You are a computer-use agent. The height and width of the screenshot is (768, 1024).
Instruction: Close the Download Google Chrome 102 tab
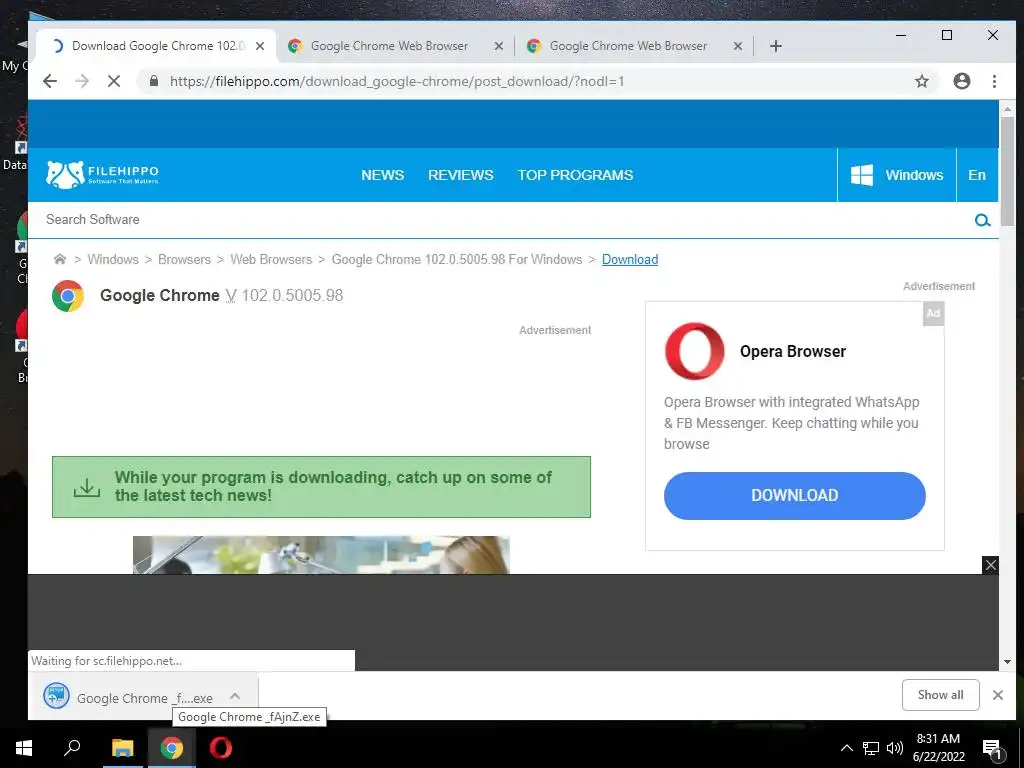(260, 46)
